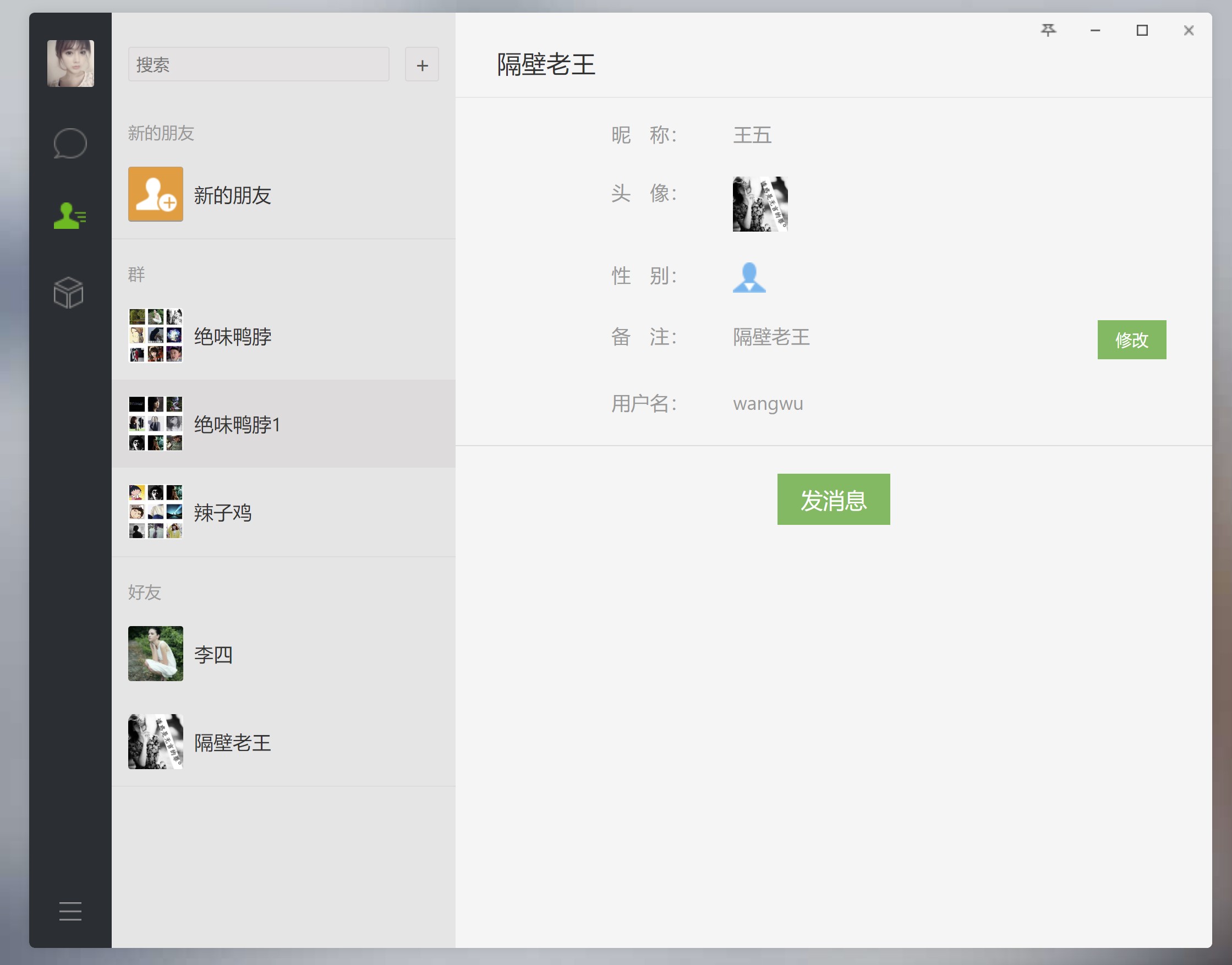Click 李四's avatar thumbnail
1232x965 pixels.
155,654
